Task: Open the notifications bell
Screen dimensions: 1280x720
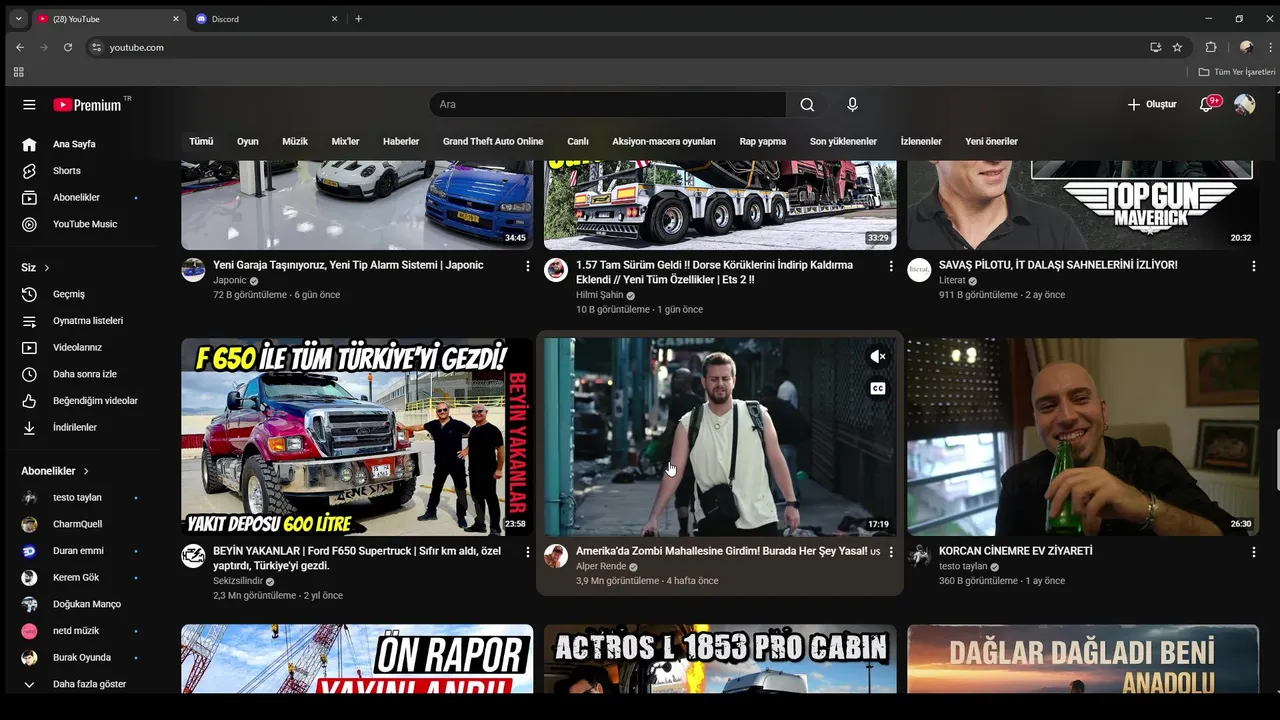Action: point(1207,104)
